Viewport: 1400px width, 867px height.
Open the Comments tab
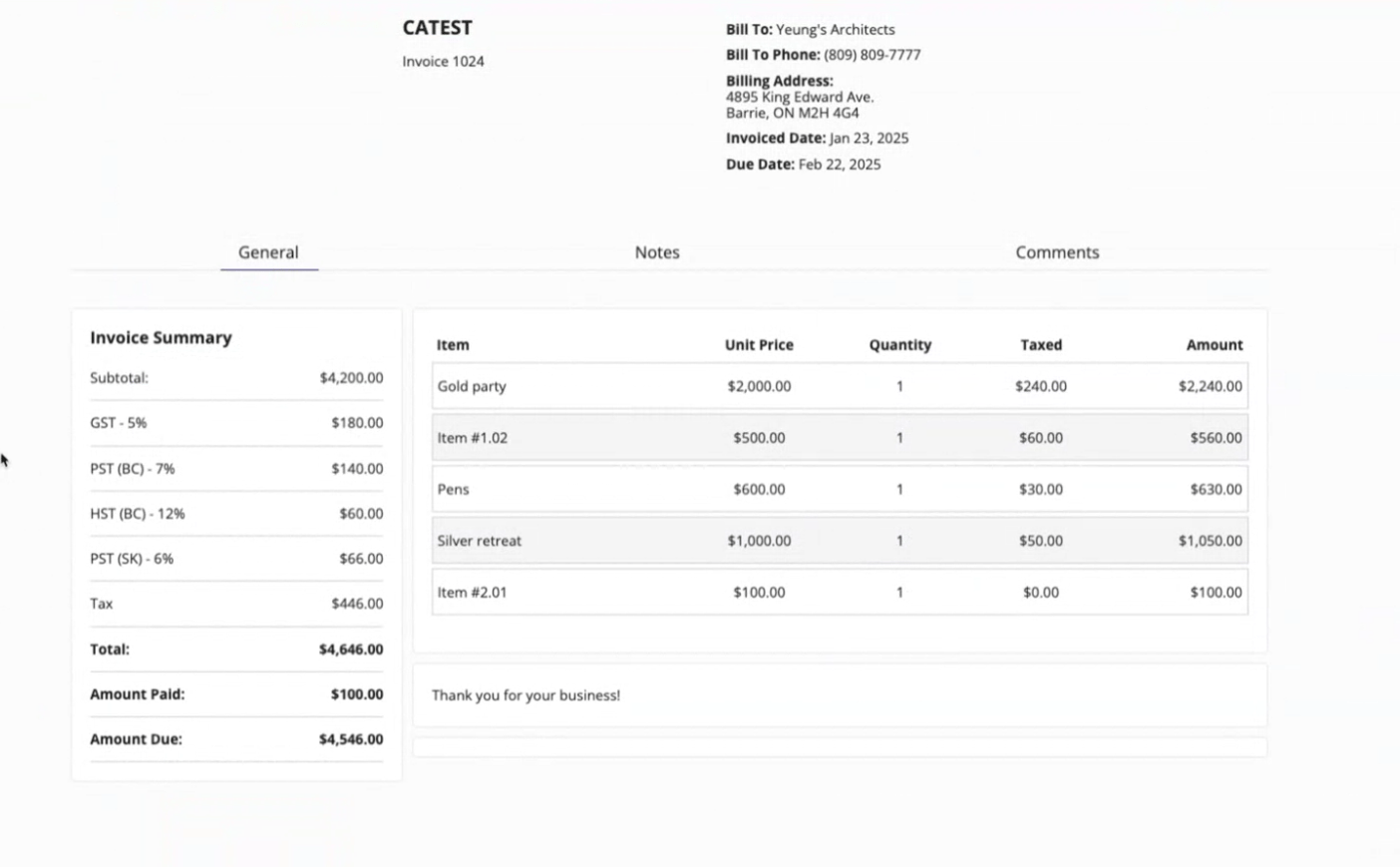tap(1057, 252)
